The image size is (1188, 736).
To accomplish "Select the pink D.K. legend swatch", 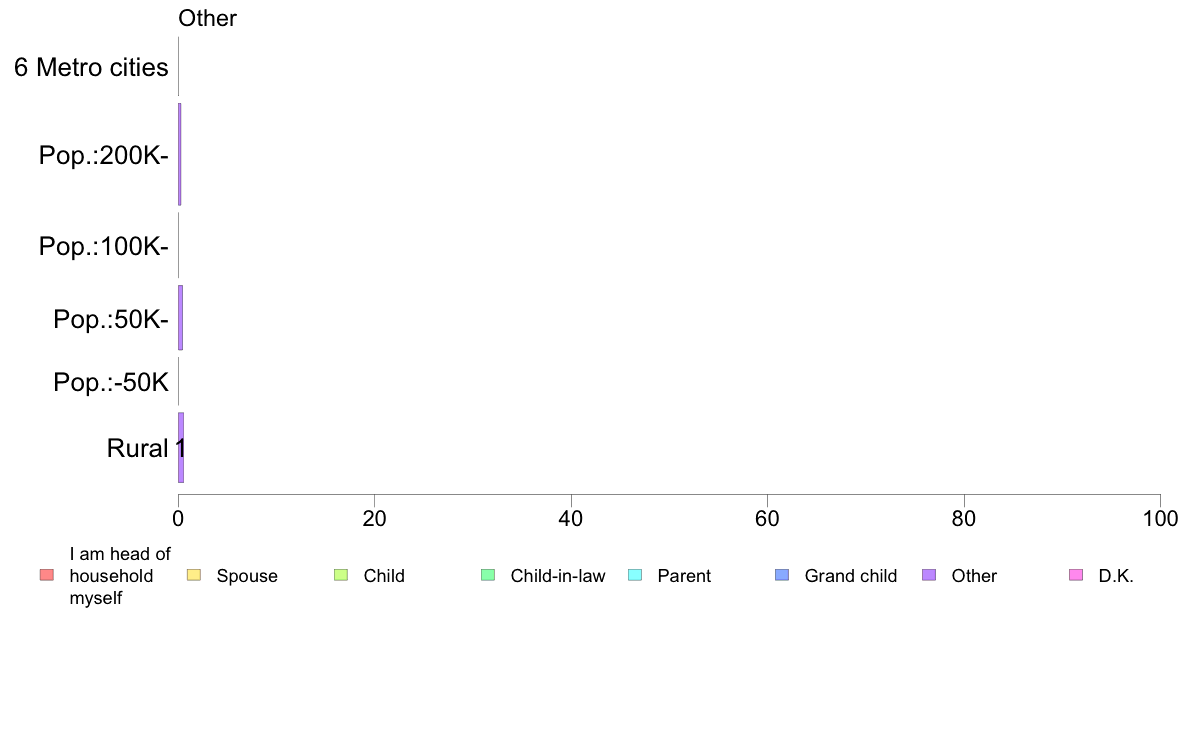I will [1076, 575].
